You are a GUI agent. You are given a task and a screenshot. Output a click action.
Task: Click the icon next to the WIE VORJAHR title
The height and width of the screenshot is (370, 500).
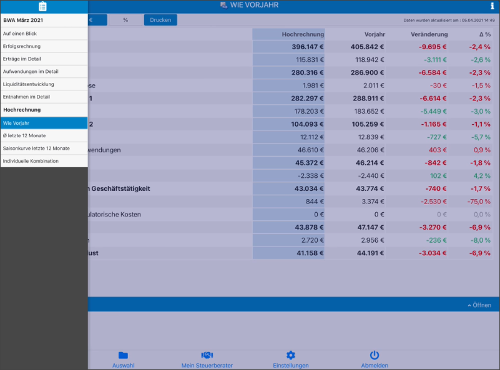point(223,5)
